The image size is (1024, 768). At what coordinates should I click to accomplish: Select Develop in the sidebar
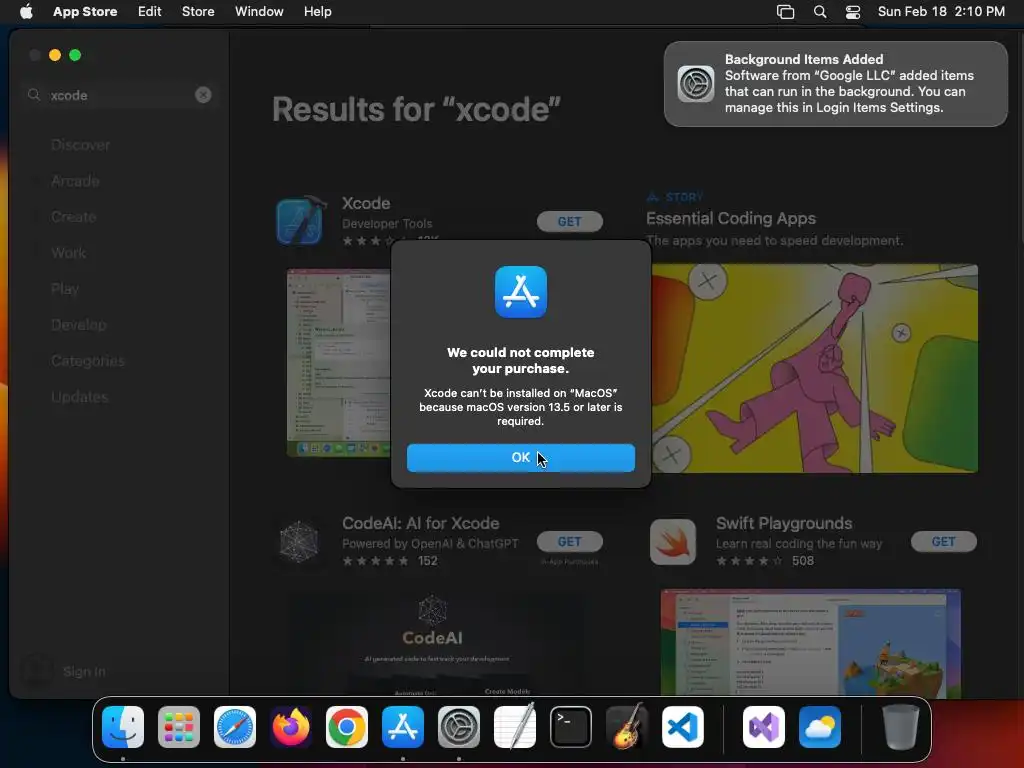[78, 325]
